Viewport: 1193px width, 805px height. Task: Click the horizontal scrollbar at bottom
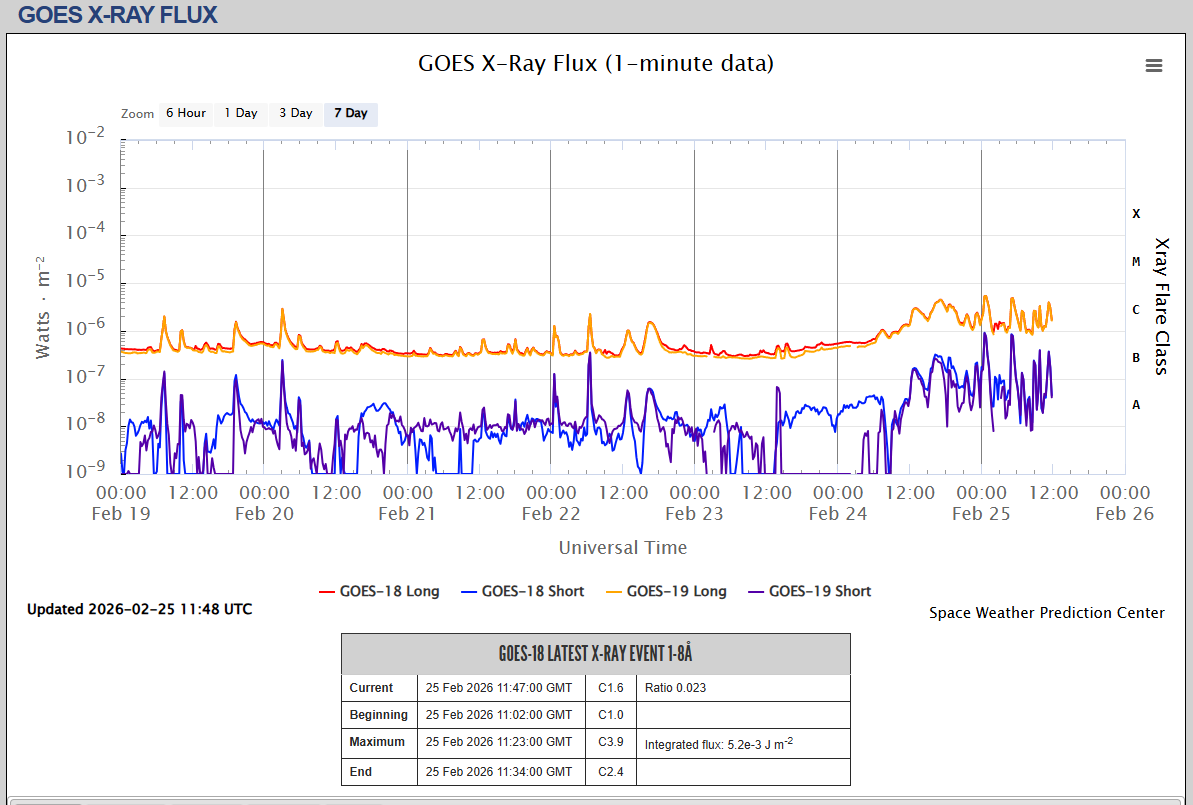tap(50, 801)
